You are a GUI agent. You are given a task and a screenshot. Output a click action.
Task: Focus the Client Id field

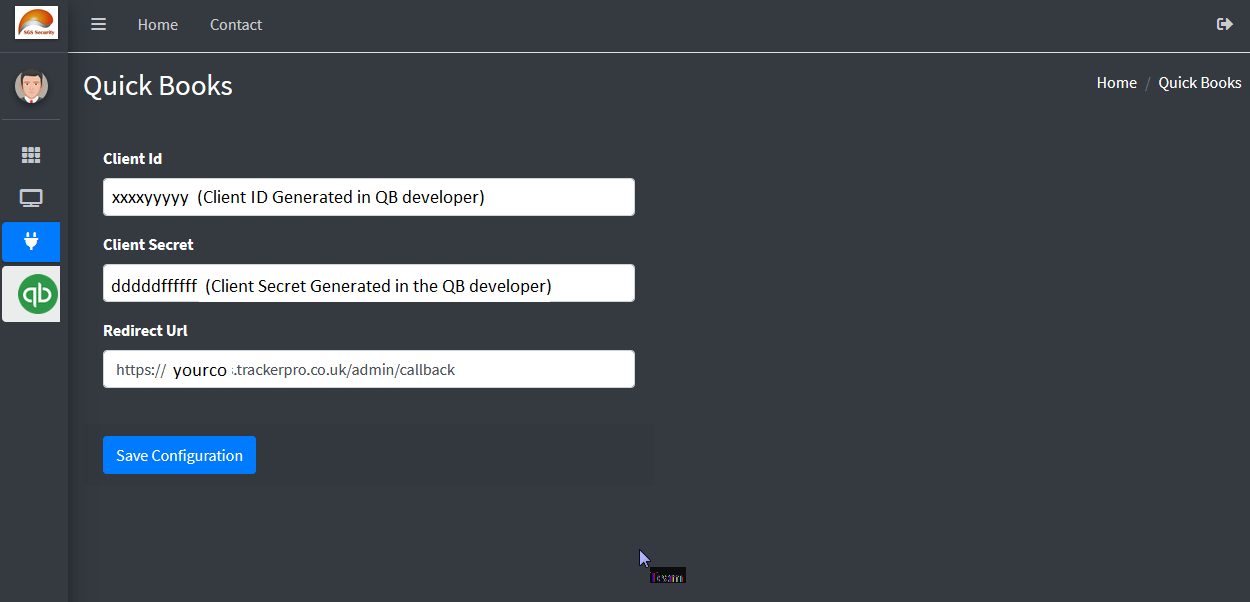369,197
